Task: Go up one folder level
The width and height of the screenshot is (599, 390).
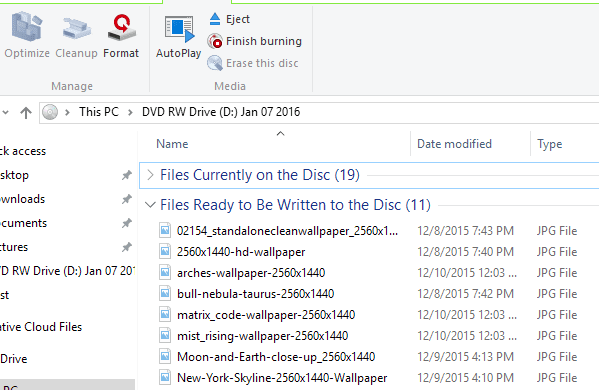Action: click(26, 112)
